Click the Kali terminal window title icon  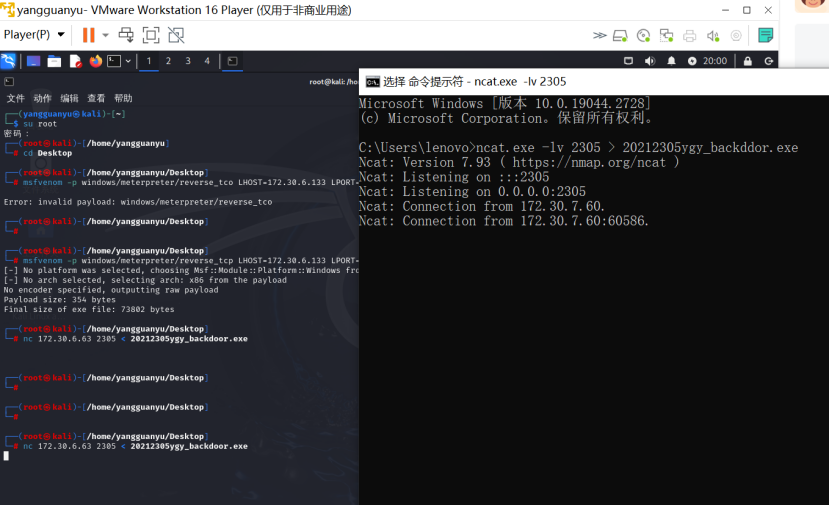(9, 82)
